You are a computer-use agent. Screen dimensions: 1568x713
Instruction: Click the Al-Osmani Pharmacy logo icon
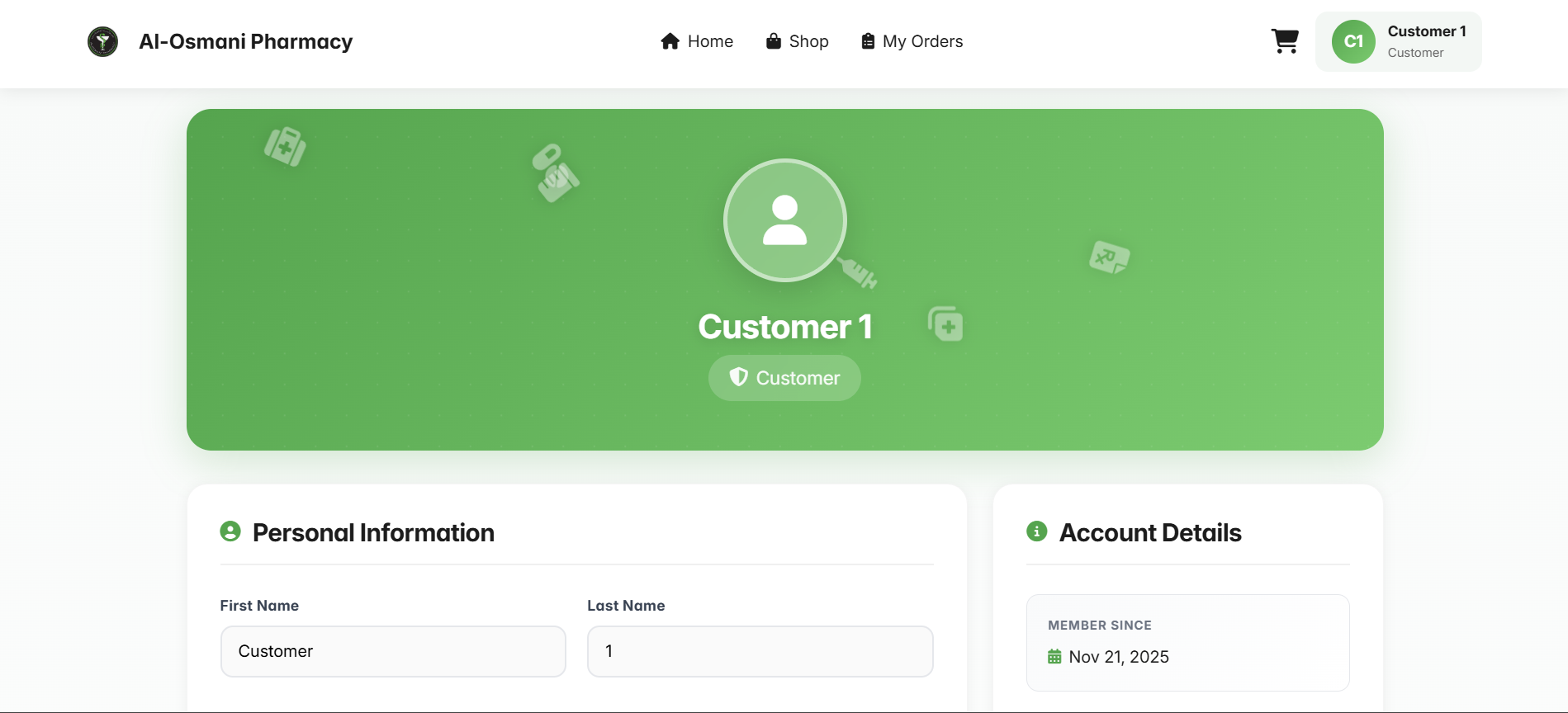(x=103, y=41)
